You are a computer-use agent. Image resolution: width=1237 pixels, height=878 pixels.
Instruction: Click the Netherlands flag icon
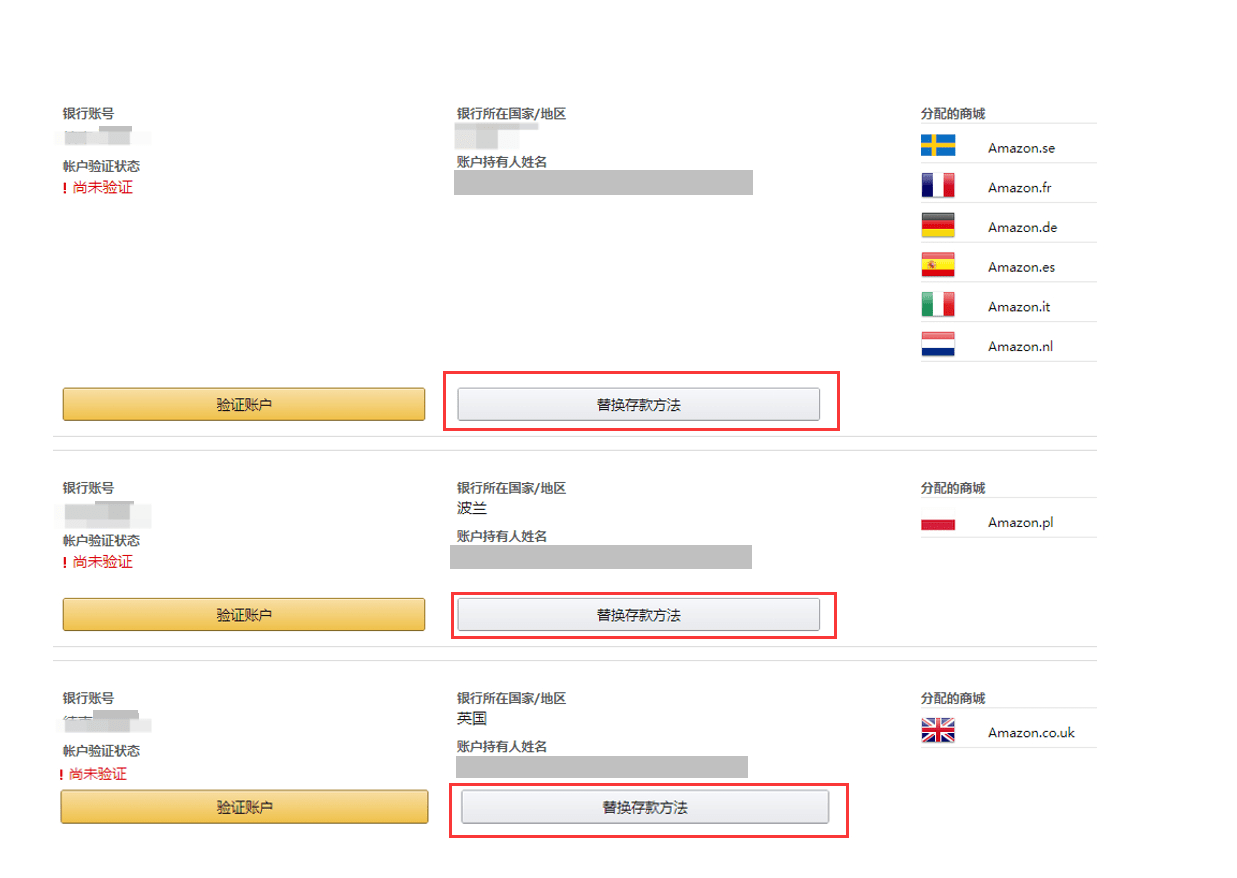pyautogui.click(x=937, y=345)
